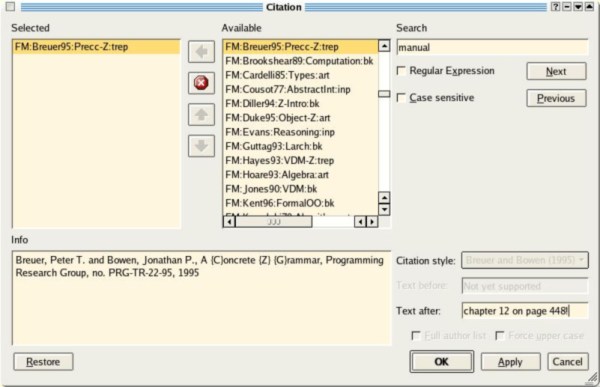Move selected citation up with arrow icon
The width and height of the screenshot is (600, 387).
(201, 114)
